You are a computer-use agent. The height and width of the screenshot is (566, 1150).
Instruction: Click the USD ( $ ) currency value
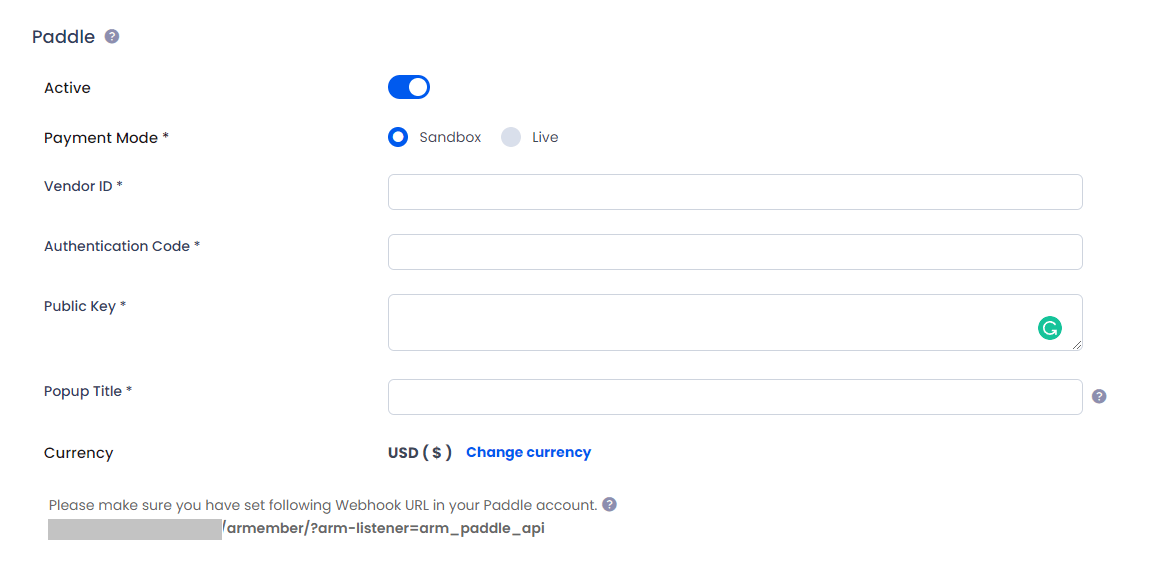[x=420, y=452]
